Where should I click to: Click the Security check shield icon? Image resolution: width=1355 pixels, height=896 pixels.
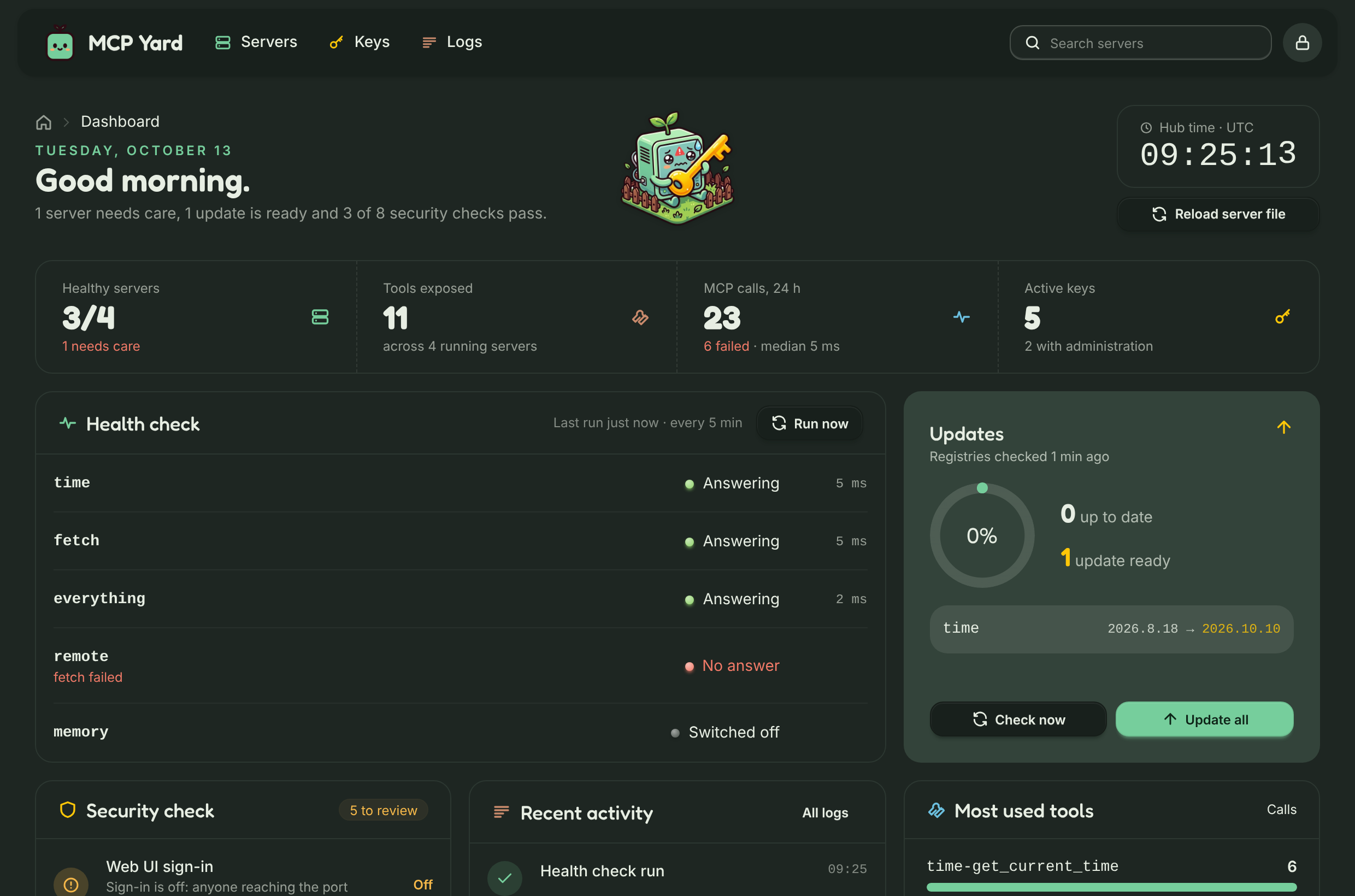coord(68,810)
